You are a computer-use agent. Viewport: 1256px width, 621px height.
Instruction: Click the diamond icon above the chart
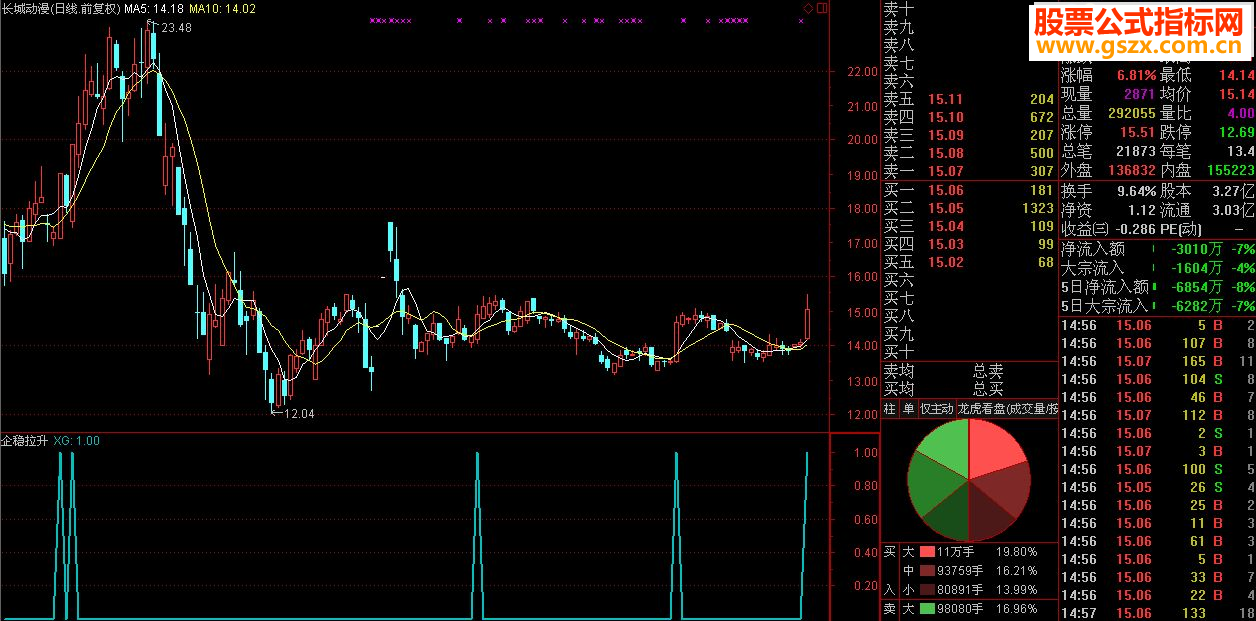click(x=808, y=8)
